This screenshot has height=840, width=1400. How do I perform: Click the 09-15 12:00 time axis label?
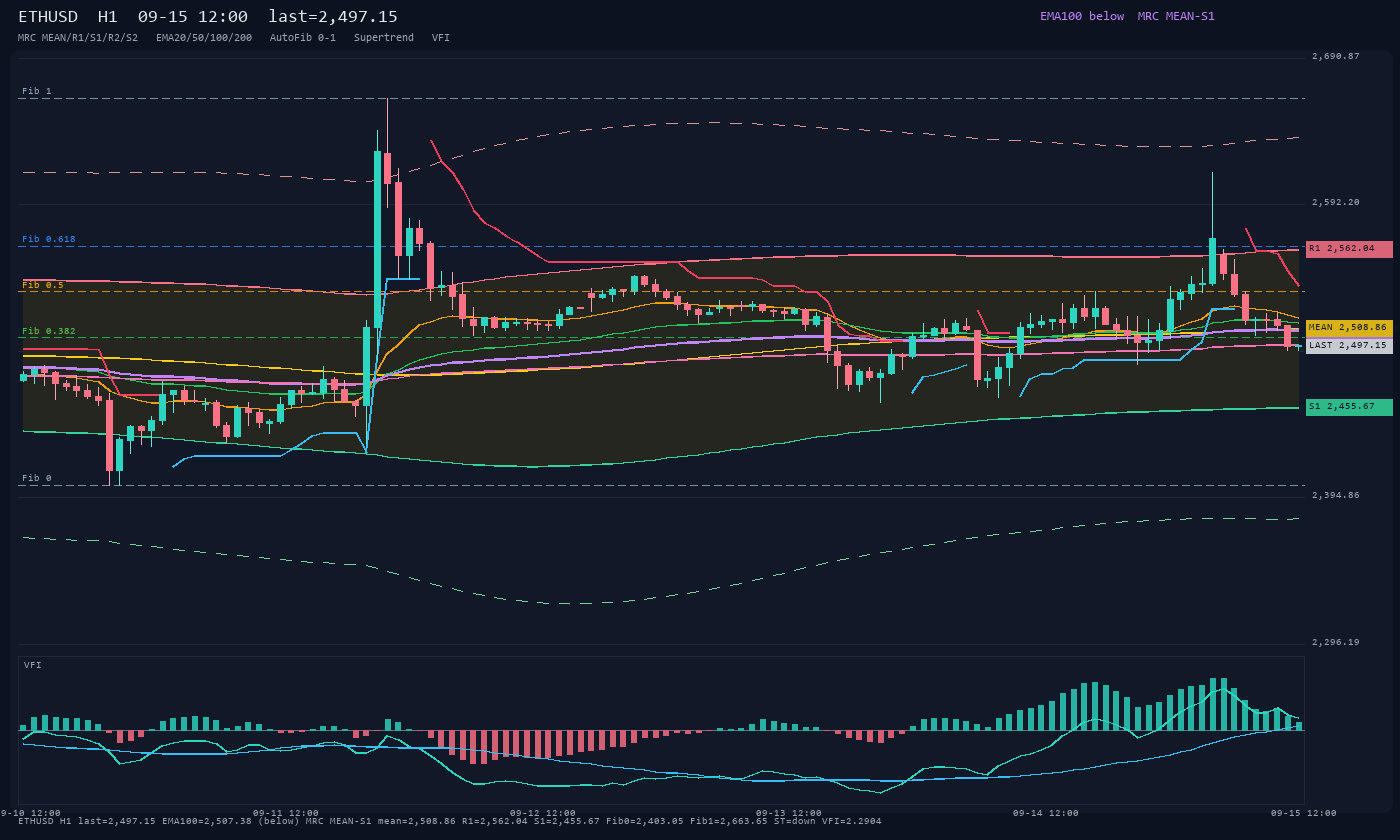click(1304, 813)
